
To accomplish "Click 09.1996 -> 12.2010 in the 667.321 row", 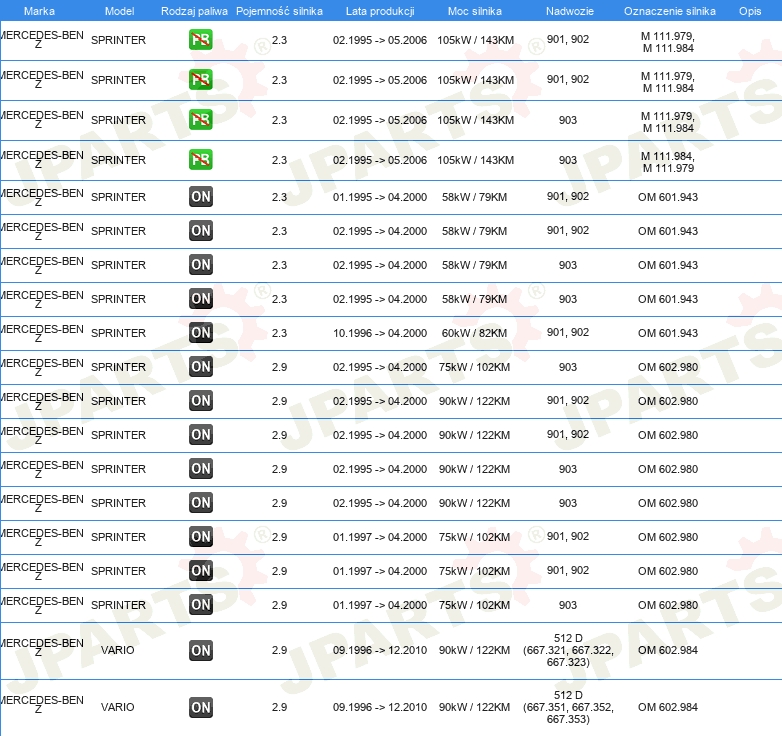I will click(380, 650).
